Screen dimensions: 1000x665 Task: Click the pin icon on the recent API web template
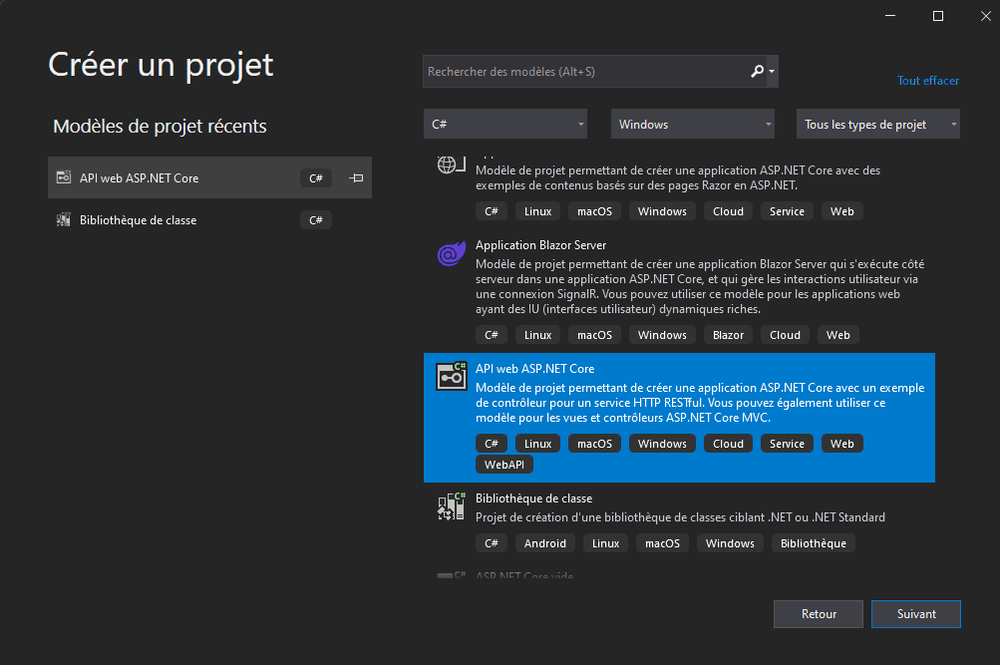[355, 177]
